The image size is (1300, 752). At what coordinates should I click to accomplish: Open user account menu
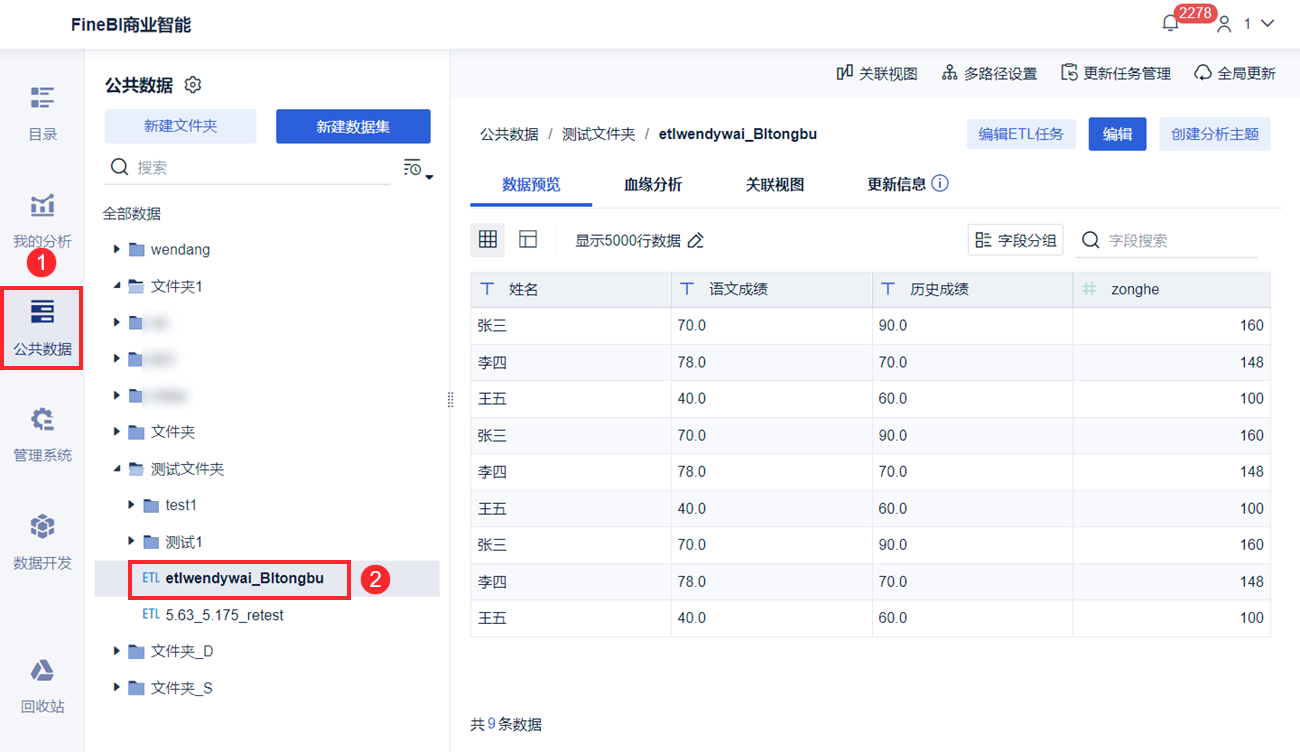click(1245, 23)
